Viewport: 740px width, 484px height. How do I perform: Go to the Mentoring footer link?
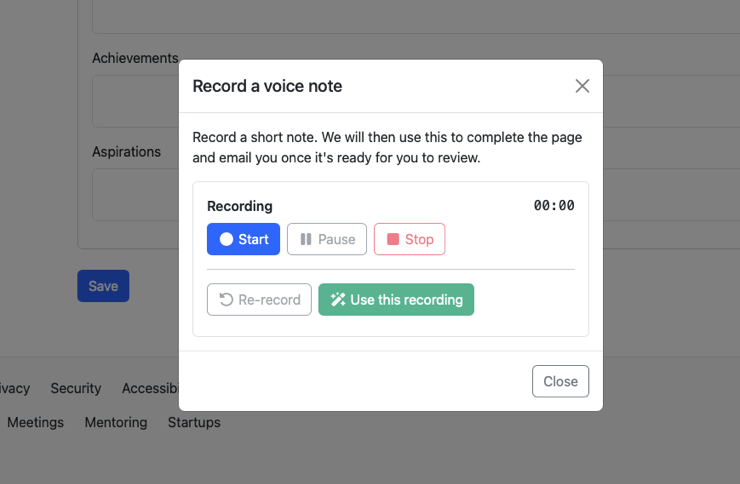pos(115,422)
